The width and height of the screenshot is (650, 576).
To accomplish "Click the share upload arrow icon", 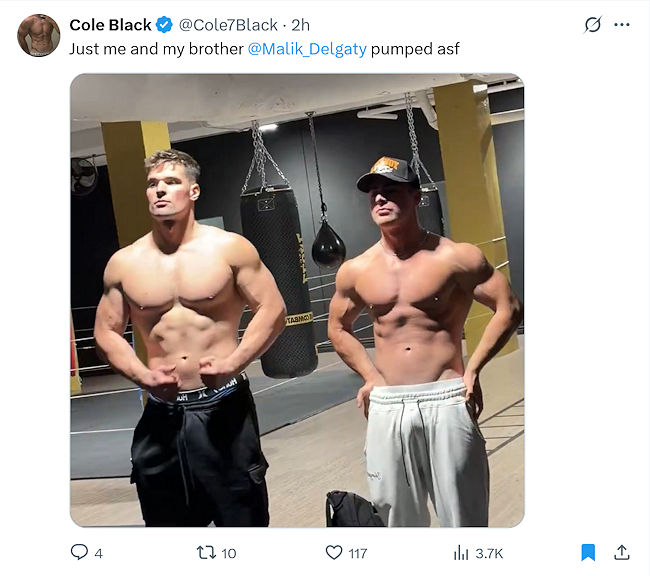I will click(622, 552).
